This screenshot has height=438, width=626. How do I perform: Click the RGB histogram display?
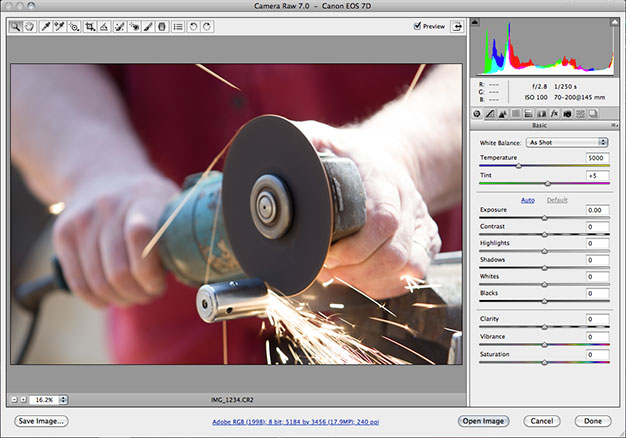click(x=545, y=47)
